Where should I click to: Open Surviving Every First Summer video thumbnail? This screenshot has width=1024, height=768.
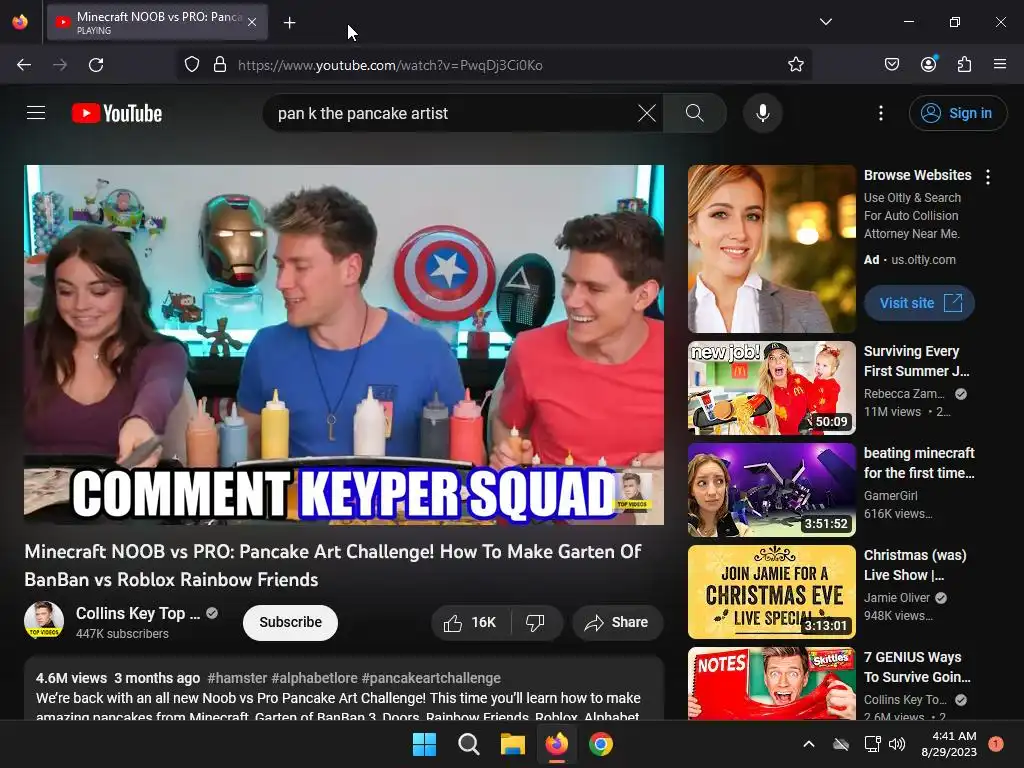[772, 388]
